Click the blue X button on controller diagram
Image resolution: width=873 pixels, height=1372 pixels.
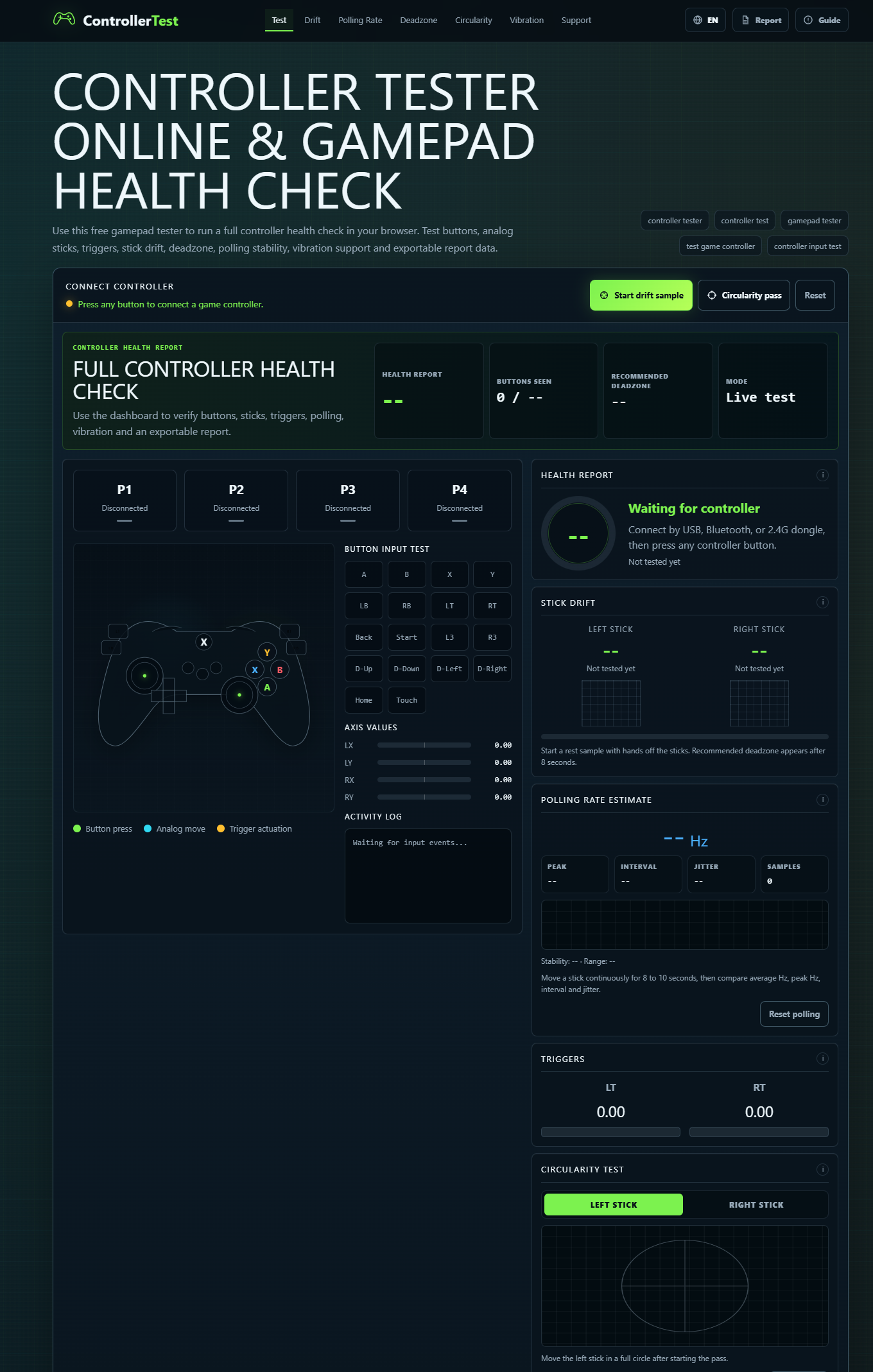point(255,670)
